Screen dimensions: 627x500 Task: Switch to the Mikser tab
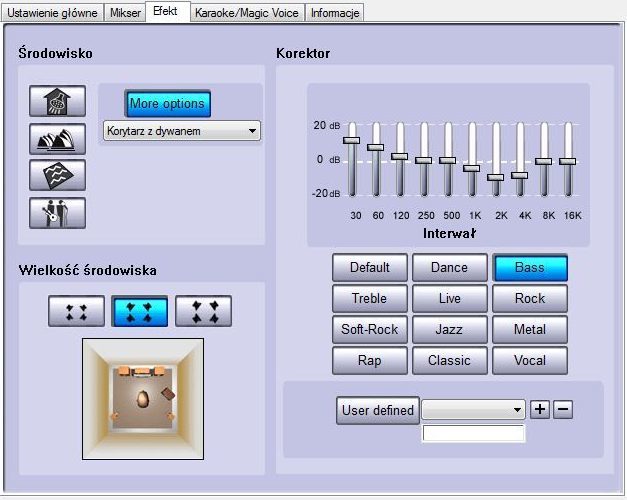tap(125, 13)
